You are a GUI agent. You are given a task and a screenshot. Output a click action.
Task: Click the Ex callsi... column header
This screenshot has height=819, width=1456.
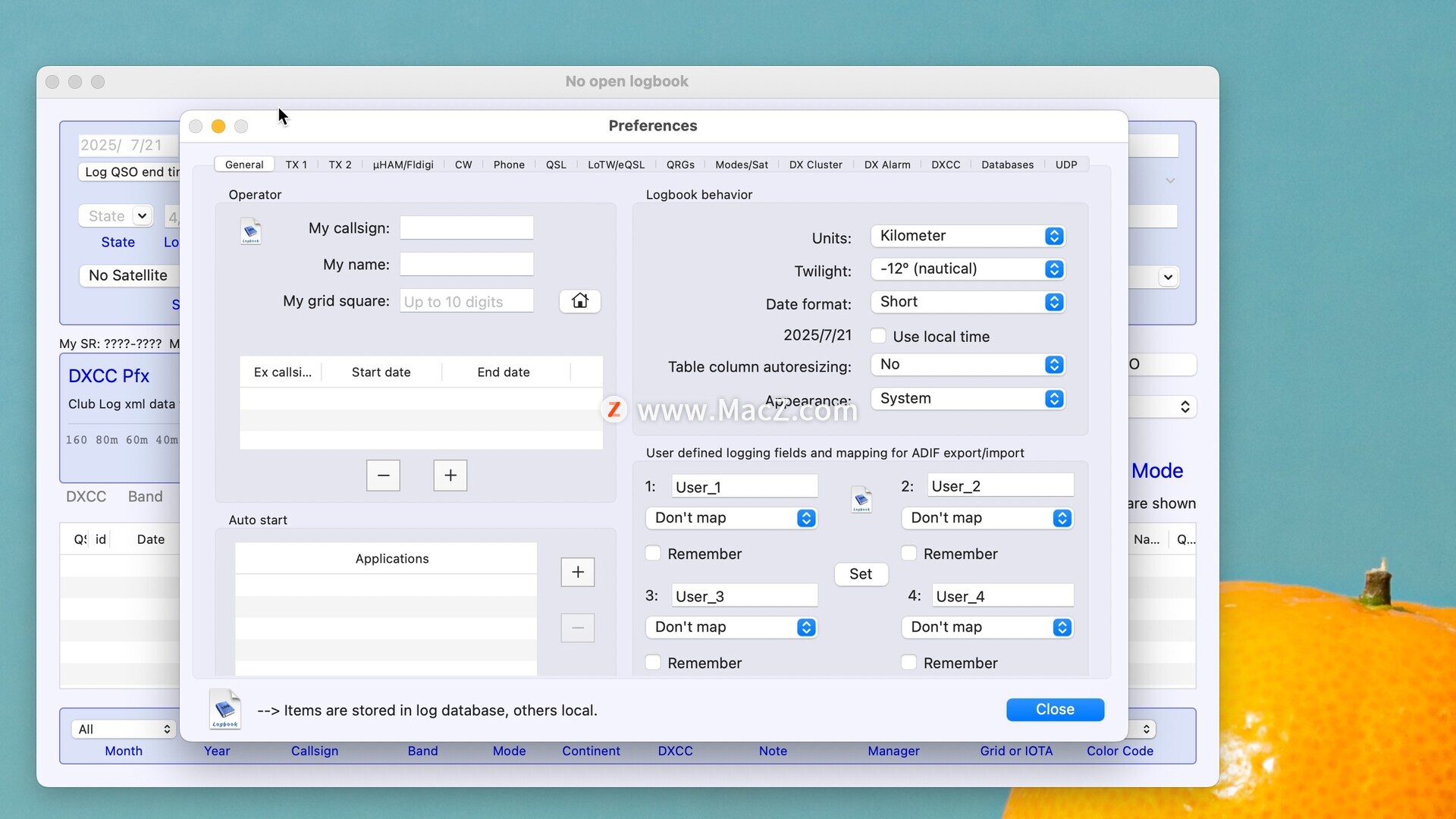pyautogui.click(x=282, y=372)
